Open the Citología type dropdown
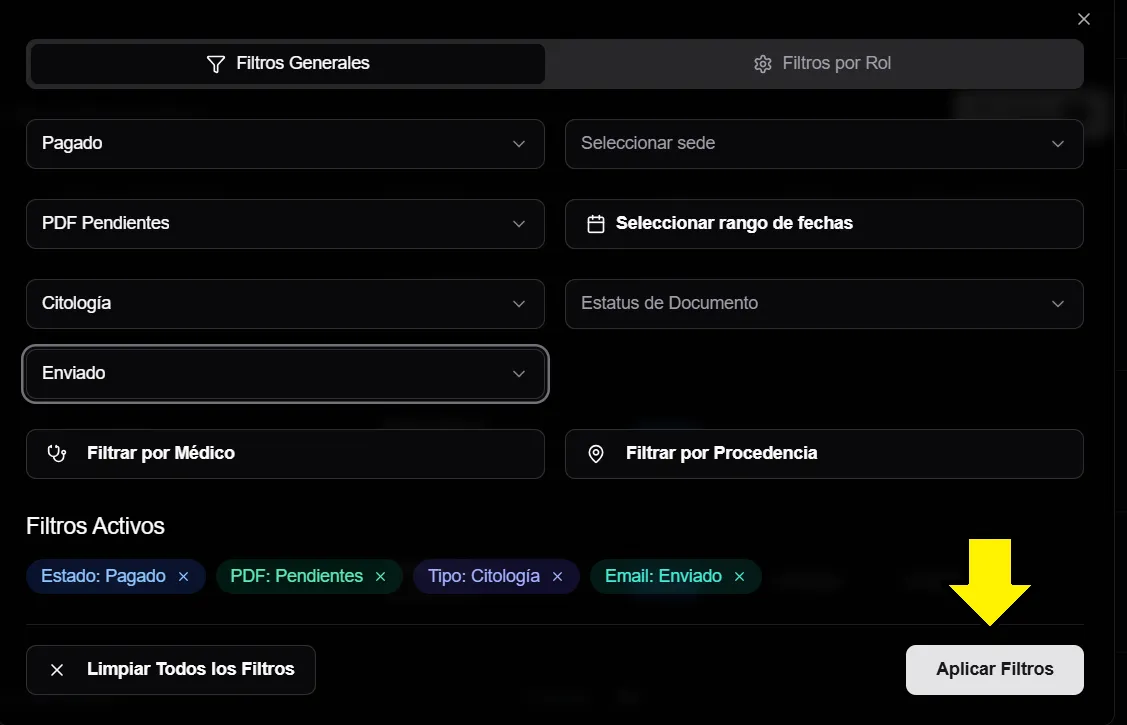Image resolution: width=1127 pixels, height=725 pixels. click(285, 304)
